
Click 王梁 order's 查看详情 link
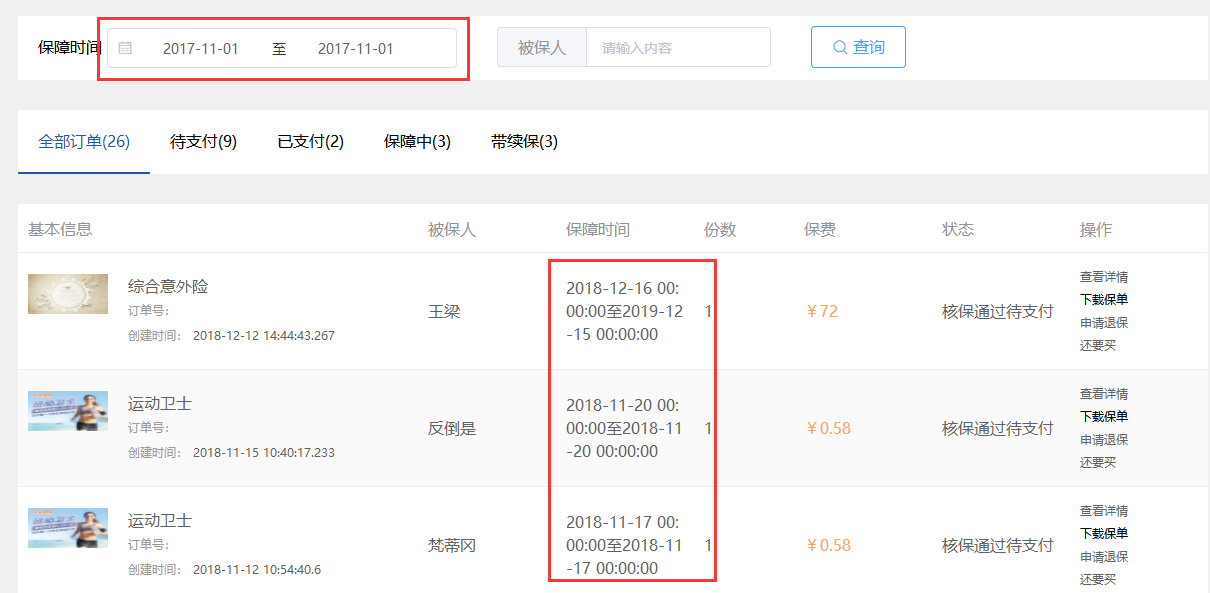[x=1104, y=277]
